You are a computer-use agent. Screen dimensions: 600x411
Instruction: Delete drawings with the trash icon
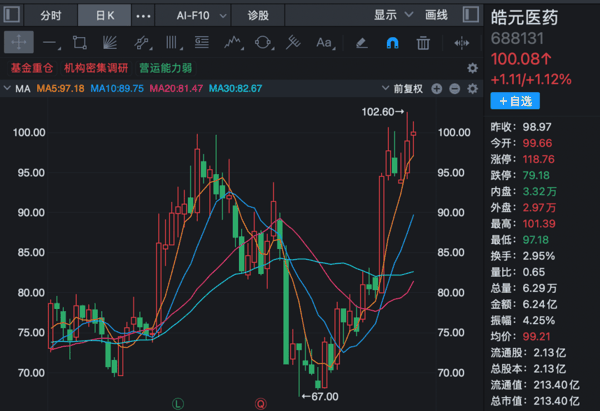tap(423, 42)
